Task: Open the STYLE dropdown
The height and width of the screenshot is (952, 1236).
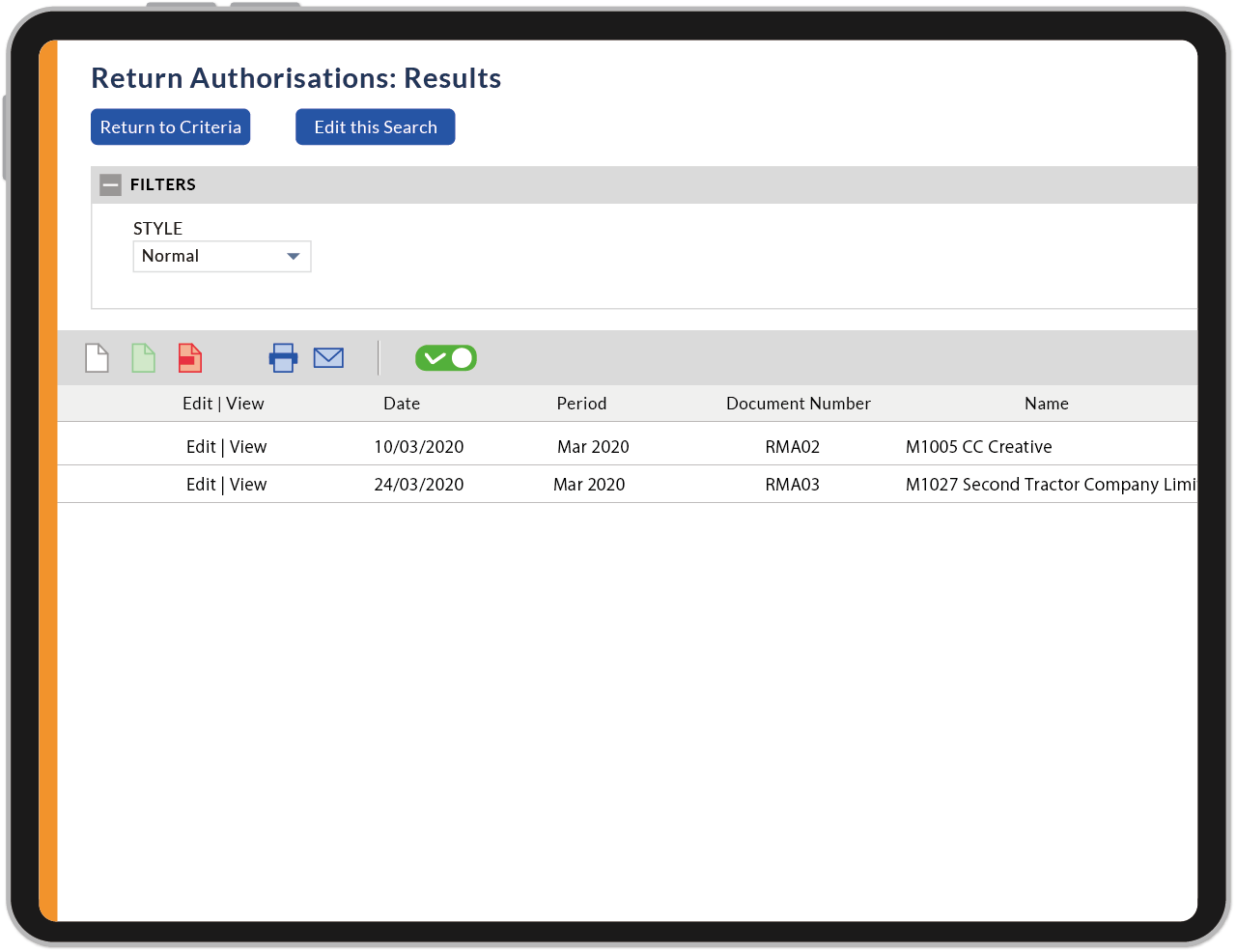Action: coord(221,256)
